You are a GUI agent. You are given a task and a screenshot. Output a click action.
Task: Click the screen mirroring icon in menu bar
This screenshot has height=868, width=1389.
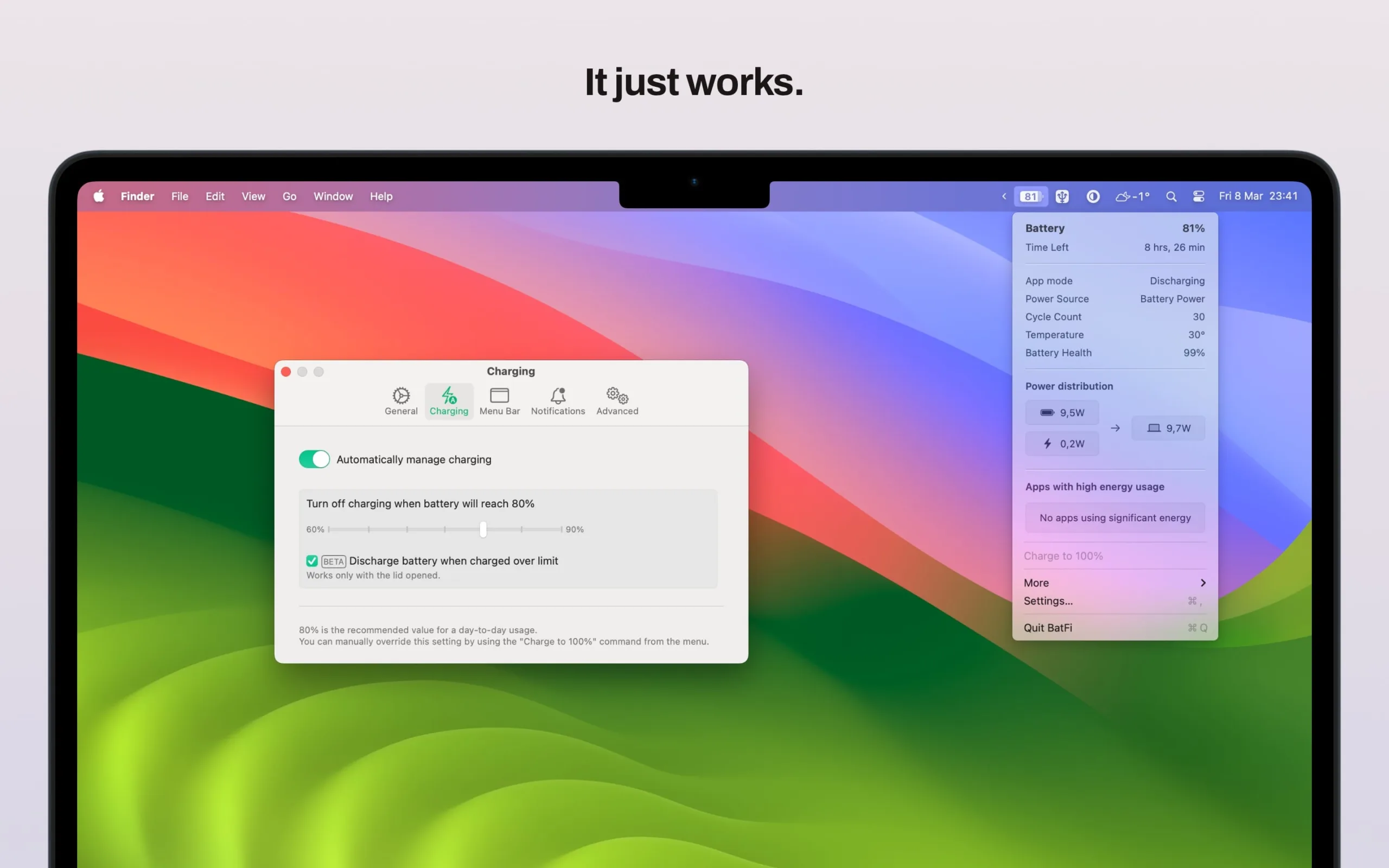(1199, 195)
